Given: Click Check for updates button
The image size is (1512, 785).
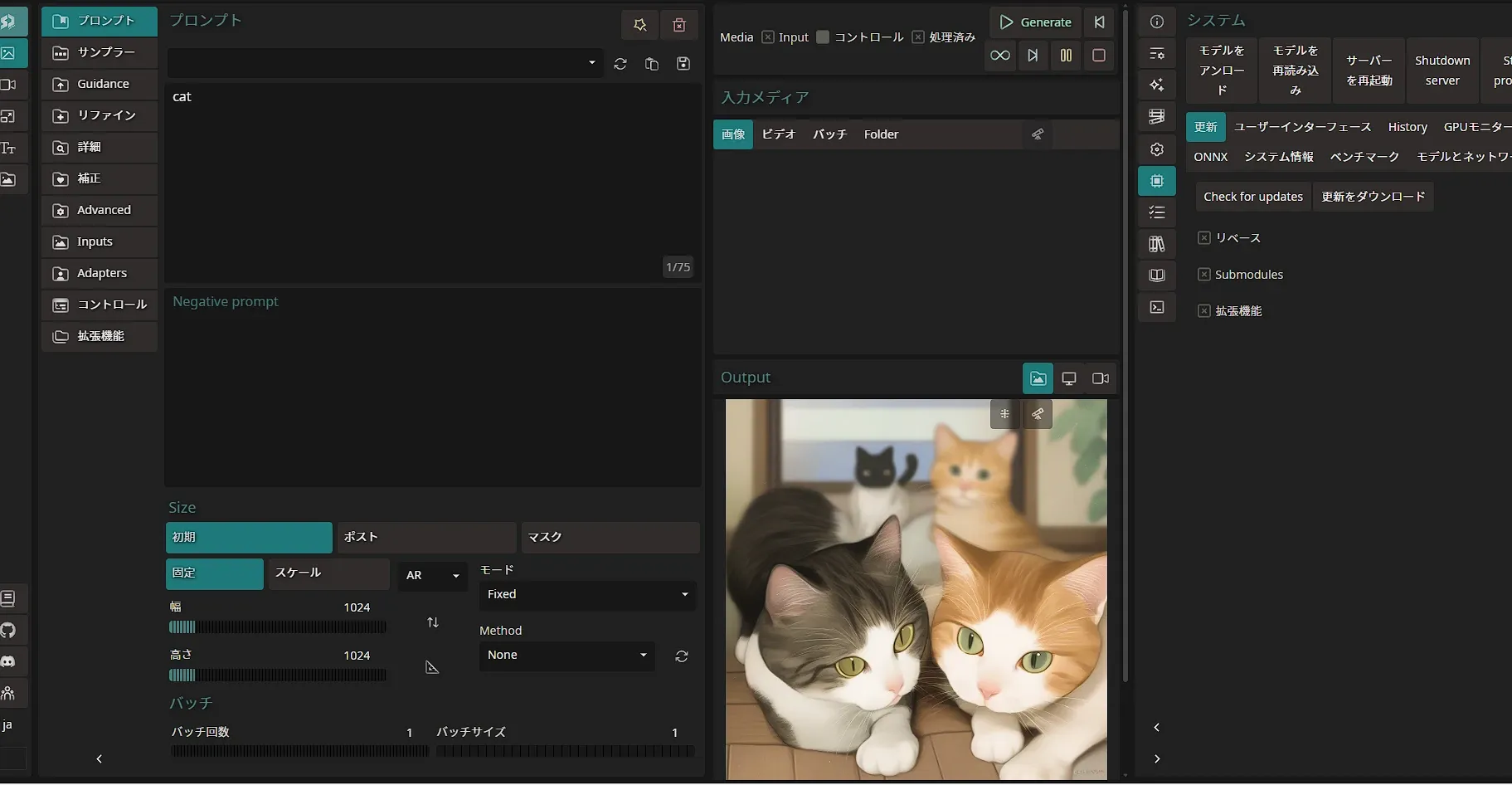Looking at the screenshot, I should [1253, 197].
